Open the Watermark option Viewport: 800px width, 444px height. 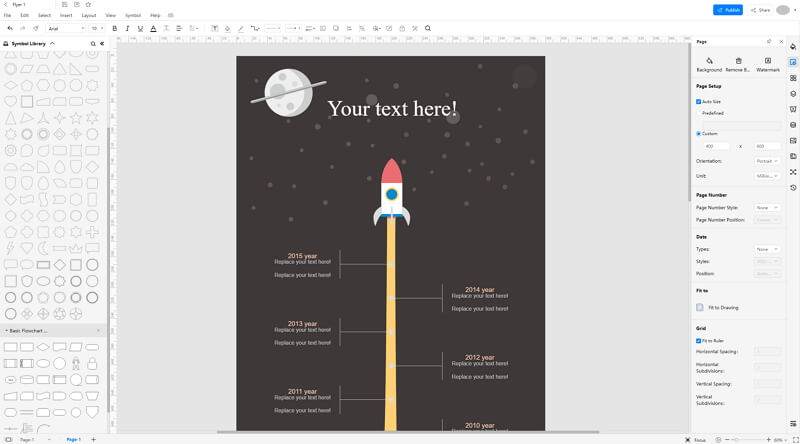coord(767,64)
